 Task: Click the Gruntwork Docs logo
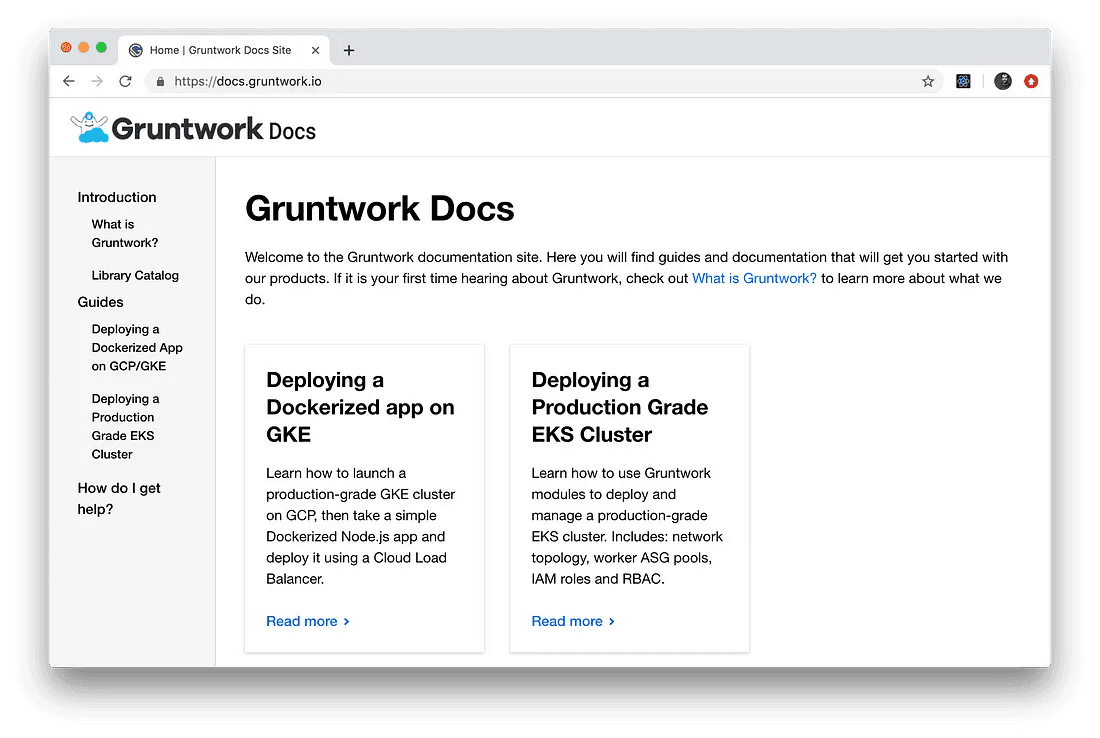pyautogui.click(x=193, y=128)
